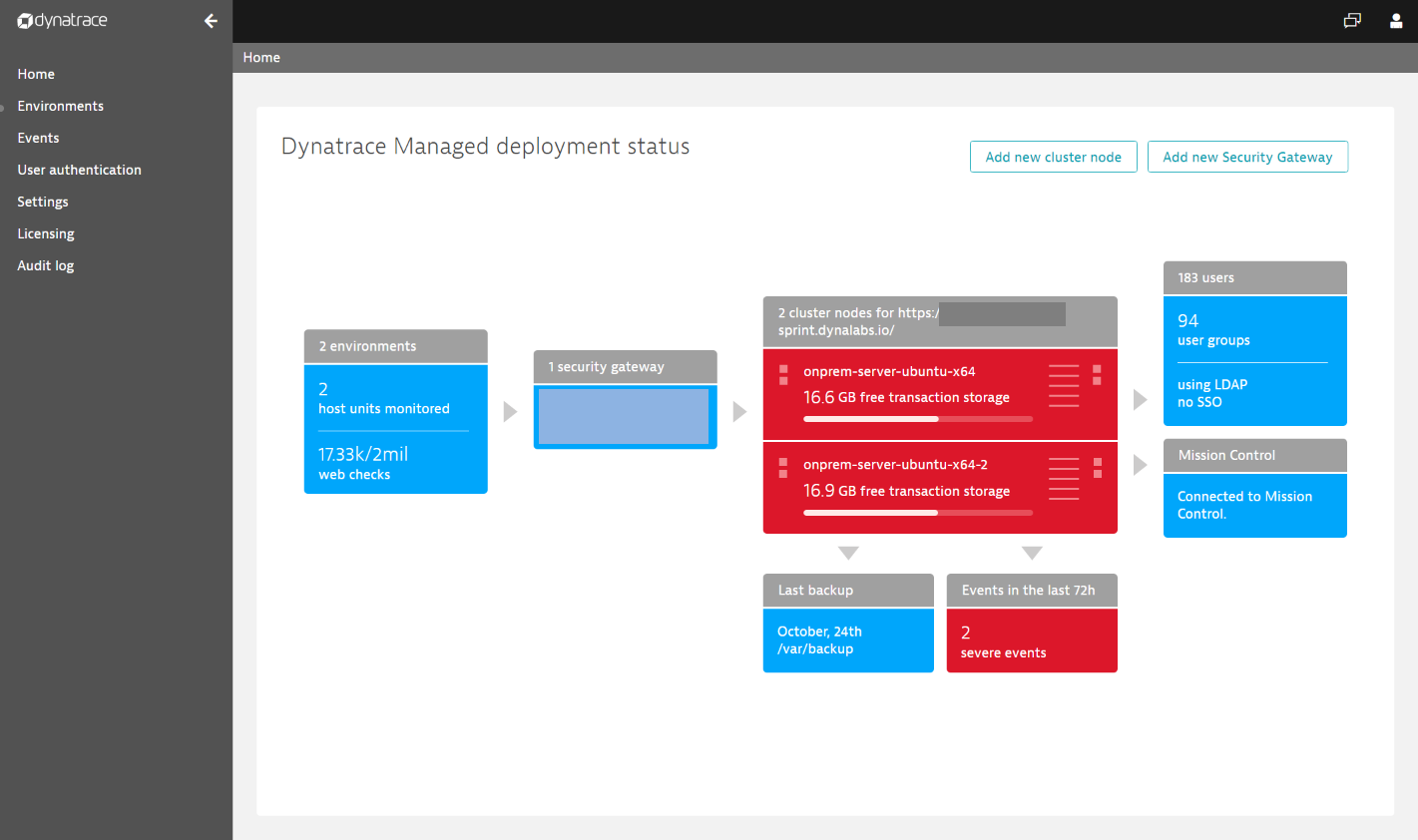The height and width of the screenshot is (840, 1418).
Task: Open the 2 severe events tile
Action: click(1032, 640)
